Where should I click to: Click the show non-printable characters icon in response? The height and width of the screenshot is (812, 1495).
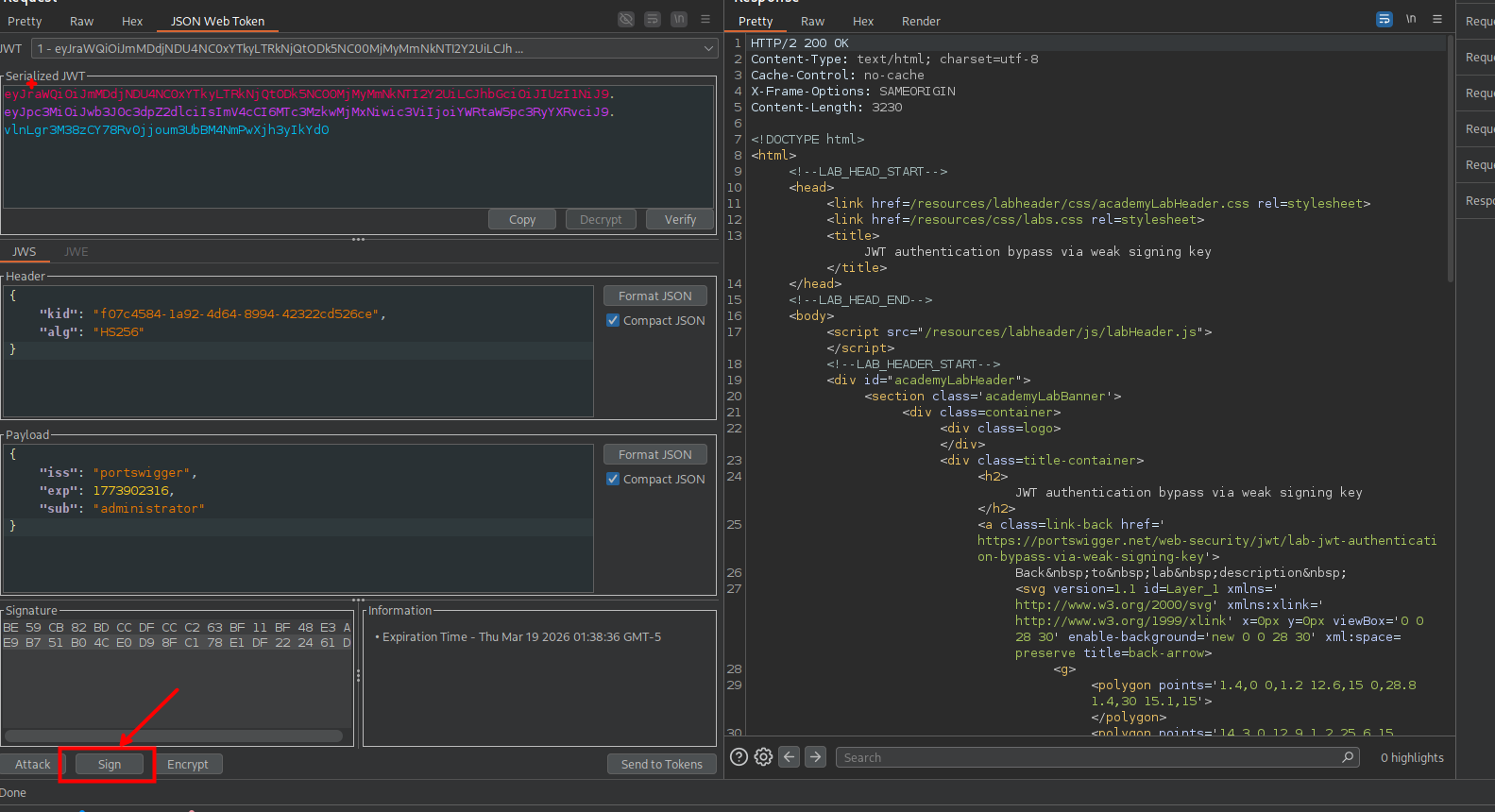(x=1411, y=20)
